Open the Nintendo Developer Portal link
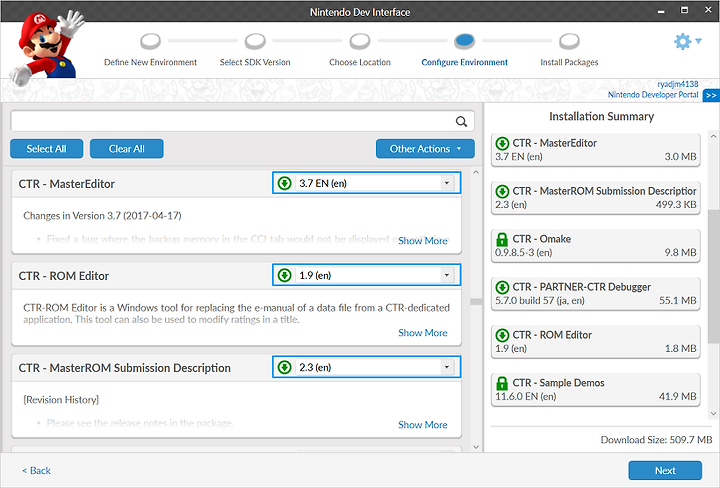Screen dimensions: 720x488 point(653,95)
